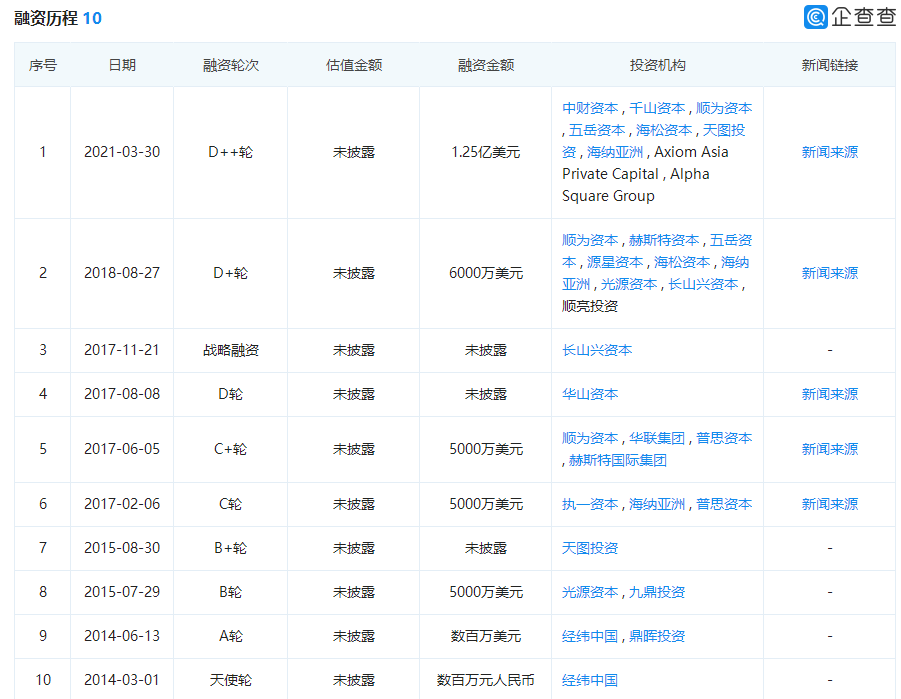Click investor 九鼎投资
The width and height of the screenshot is (901, 699).
coord(657,592)
